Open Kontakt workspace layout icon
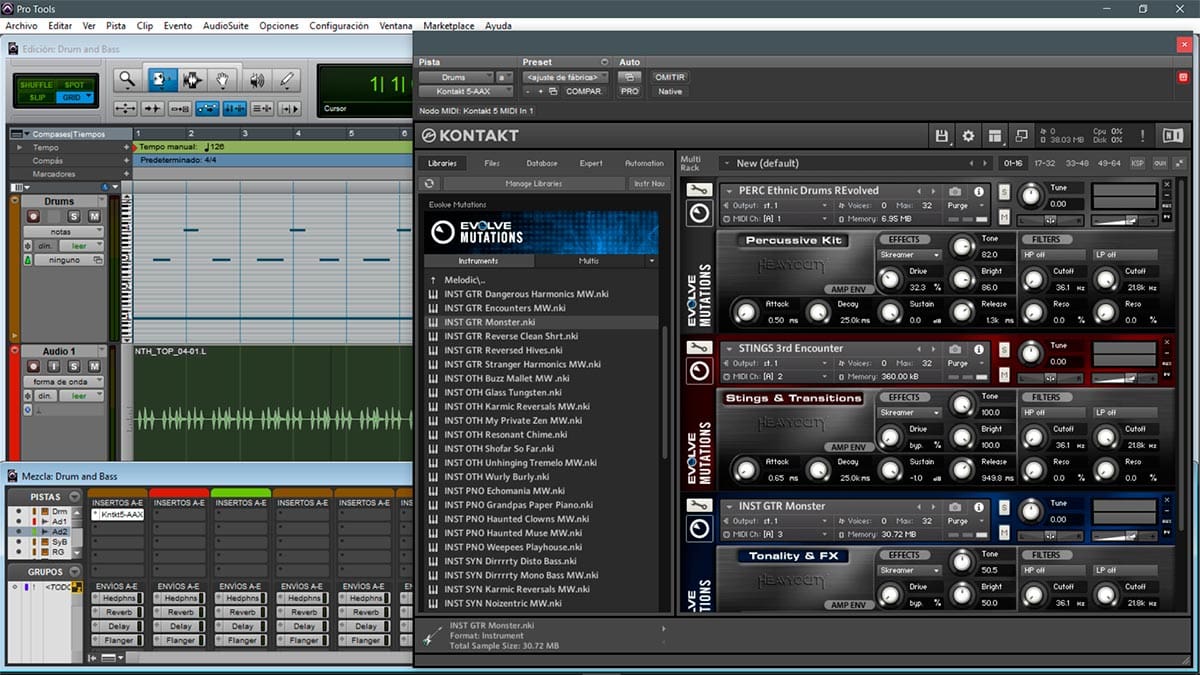The width and height of the screenshot is (1200, 675). [x=995, y=136]
